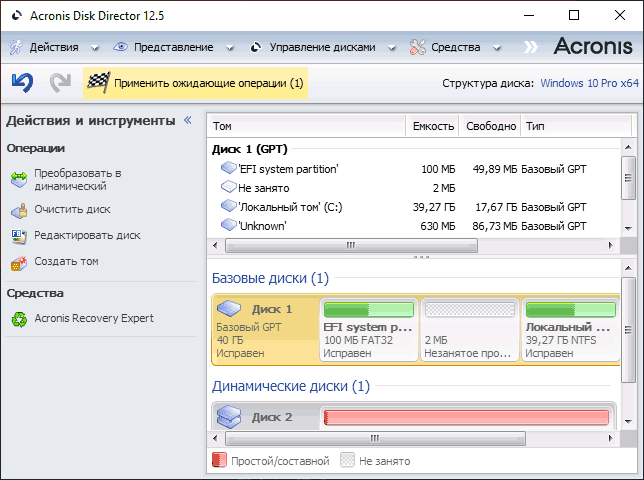Click the Edit disk icon
The image size is (644, 480).
click(19, 236)
